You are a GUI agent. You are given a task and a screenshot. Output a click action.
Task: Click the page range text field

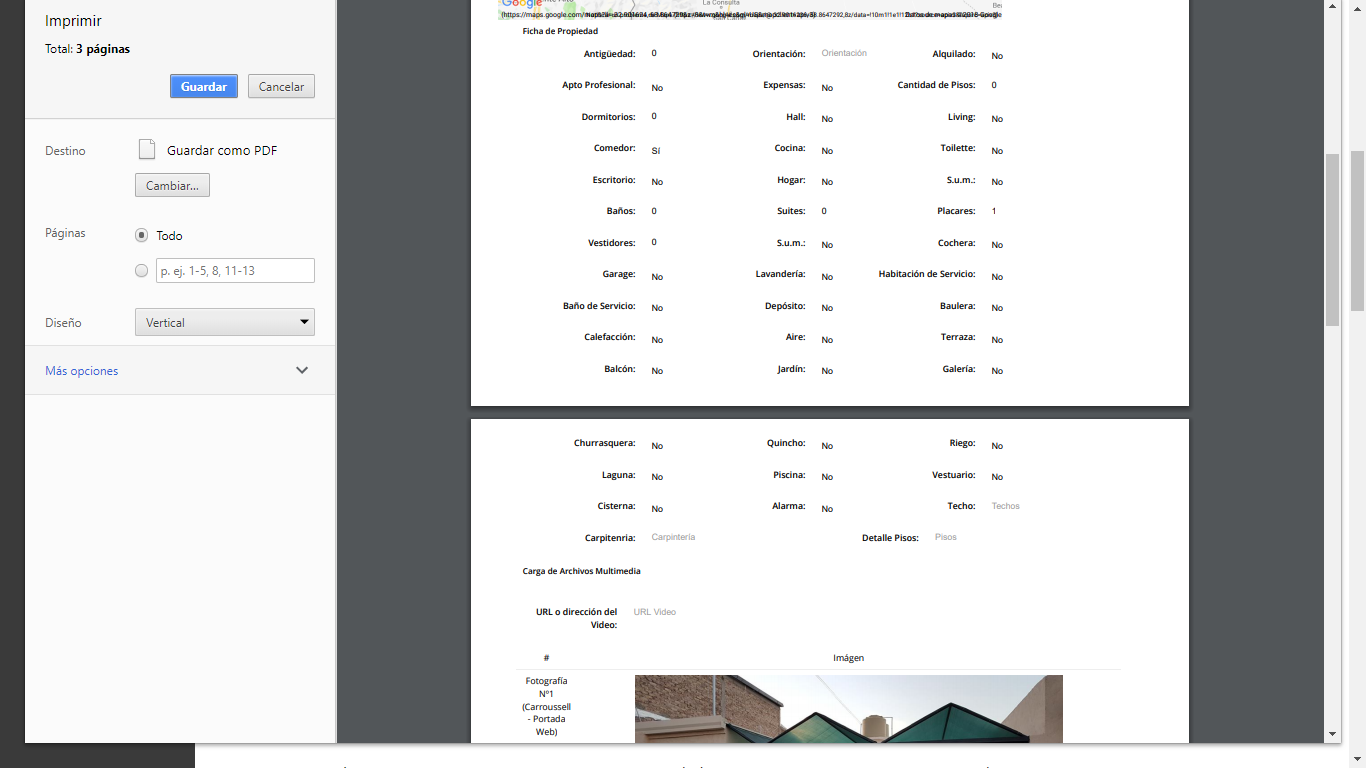coord(235,270)
